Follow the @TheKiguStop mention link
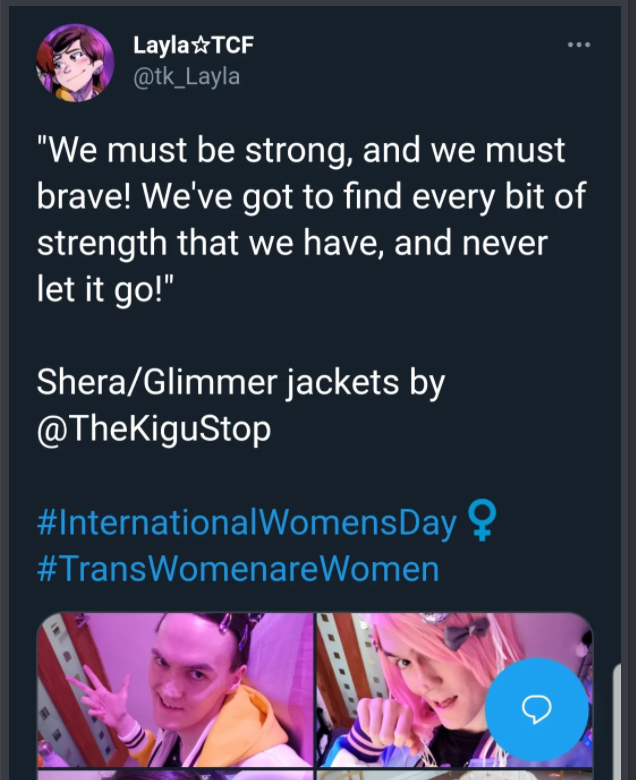This screenshot has height=780, width=636. pyautogui.click(x=154, y=429)
